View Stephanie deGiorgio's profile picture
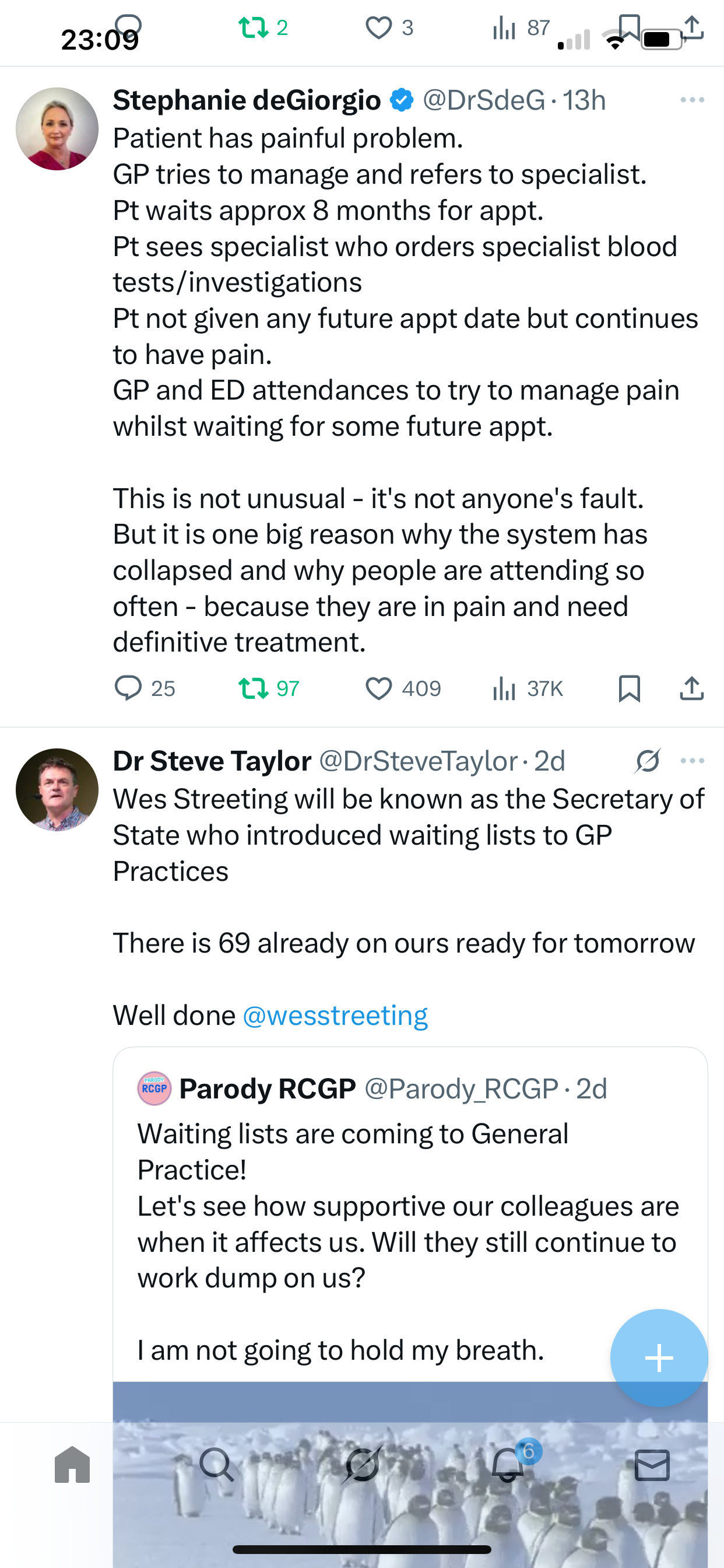Screen dimensions: 724x1568 pos(57,129)
